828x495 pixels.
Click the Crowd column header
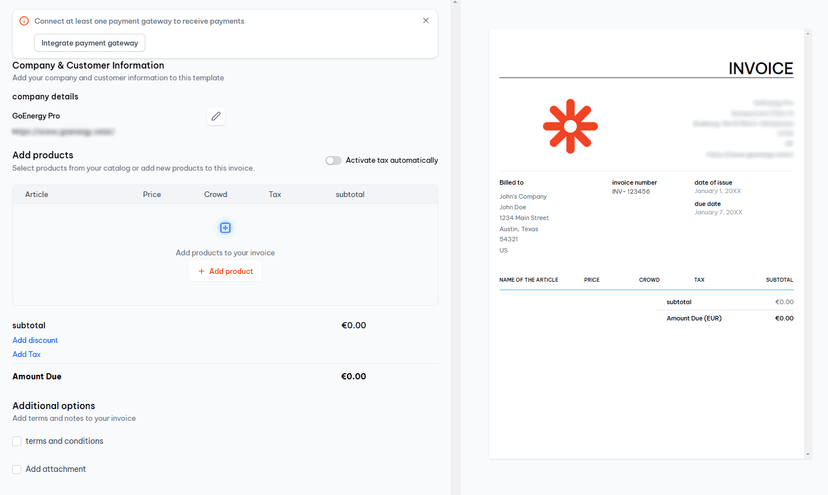coord(215,194)
